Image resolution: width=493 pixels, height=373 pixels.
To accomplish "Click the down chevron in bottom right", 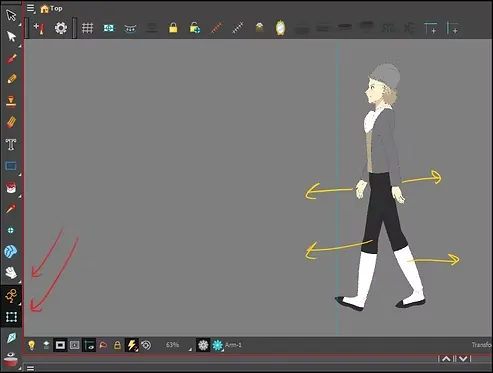I will click(x=463, y=359).
